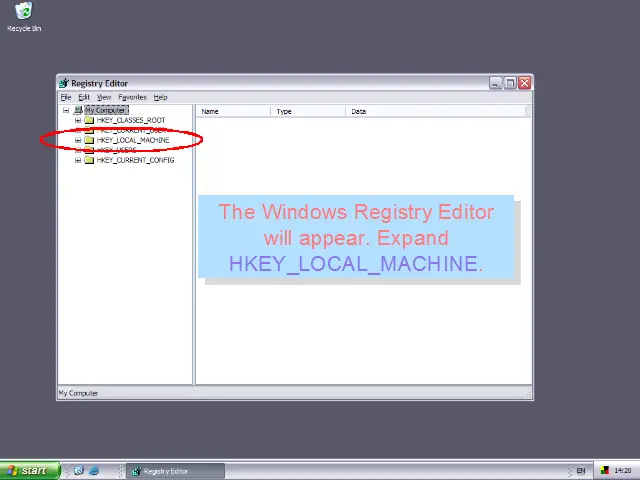Image resolution: width=640 pixels, height=480 pixels.
Task: Expand the HKEY_CURRENT_CONFIG node
Action: 78,160
